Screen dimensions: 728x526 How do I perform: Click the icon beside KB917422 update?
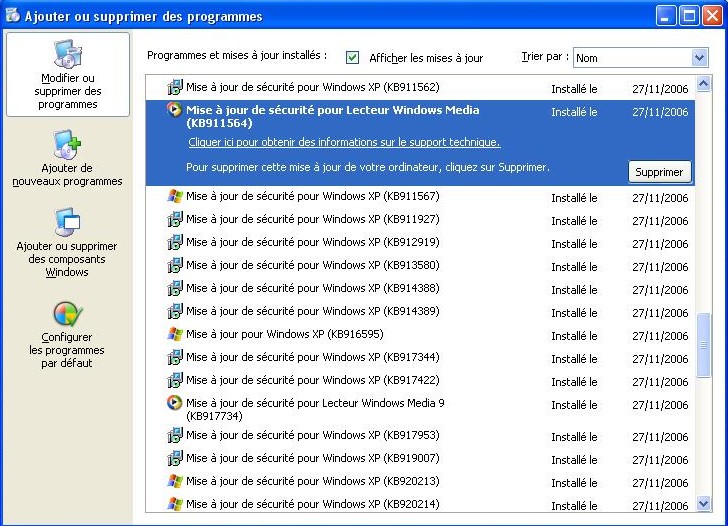175,380
